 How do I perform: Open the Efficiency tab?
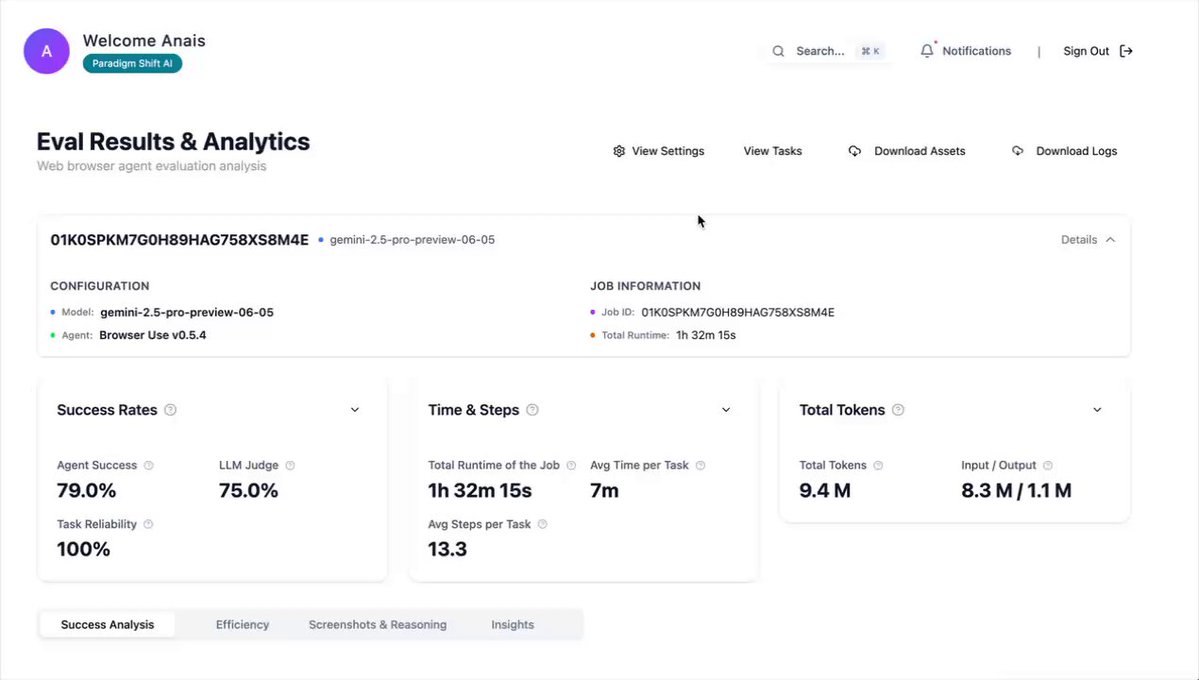click(242, 625)
